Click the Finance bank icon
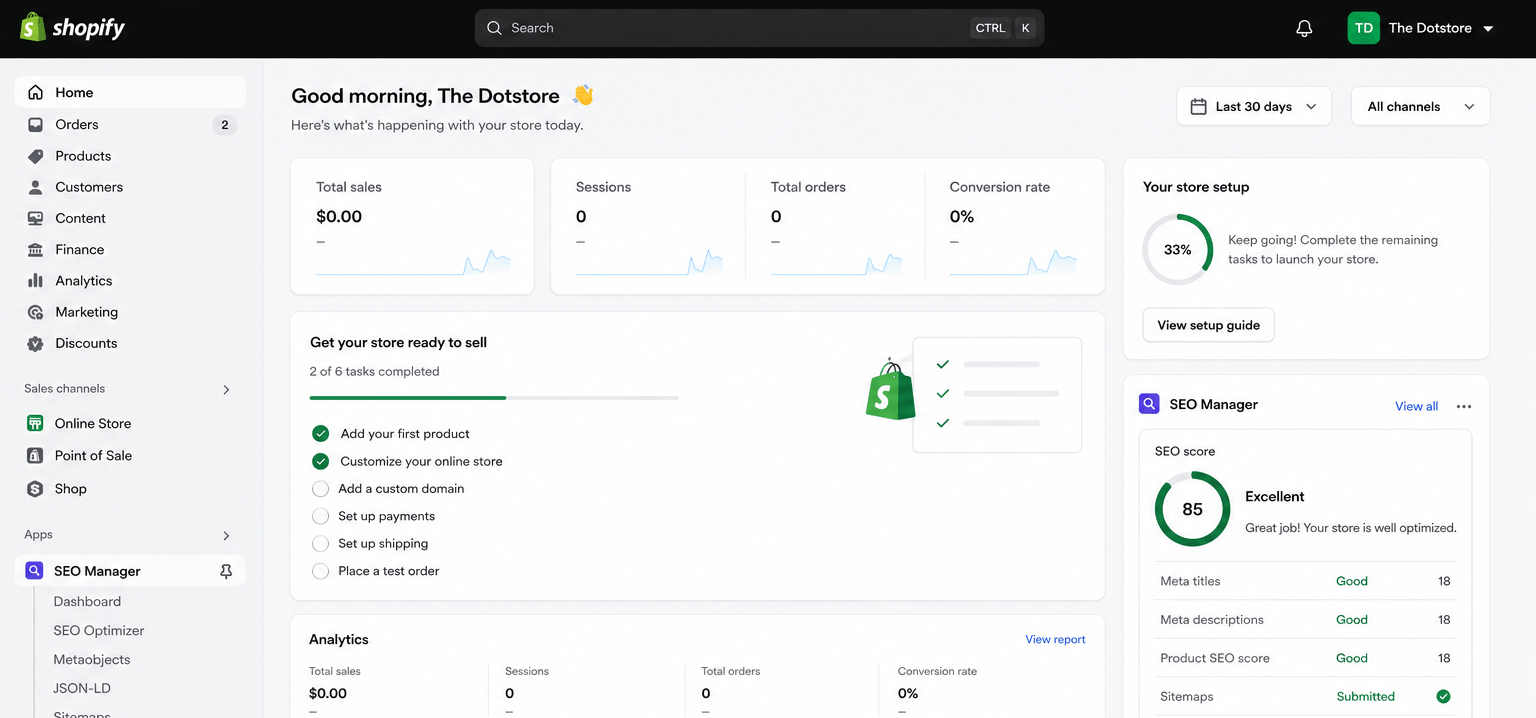The height and width of the screenshot is (718, 1536). coord(36,249)
